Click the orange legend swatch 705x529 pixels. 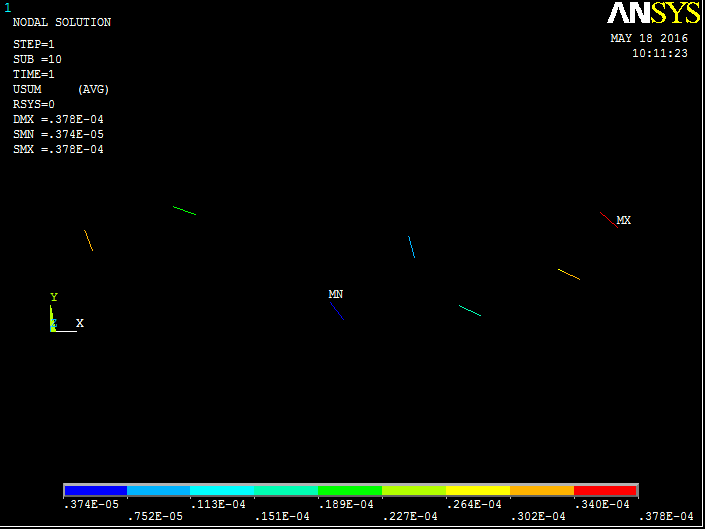542,491
